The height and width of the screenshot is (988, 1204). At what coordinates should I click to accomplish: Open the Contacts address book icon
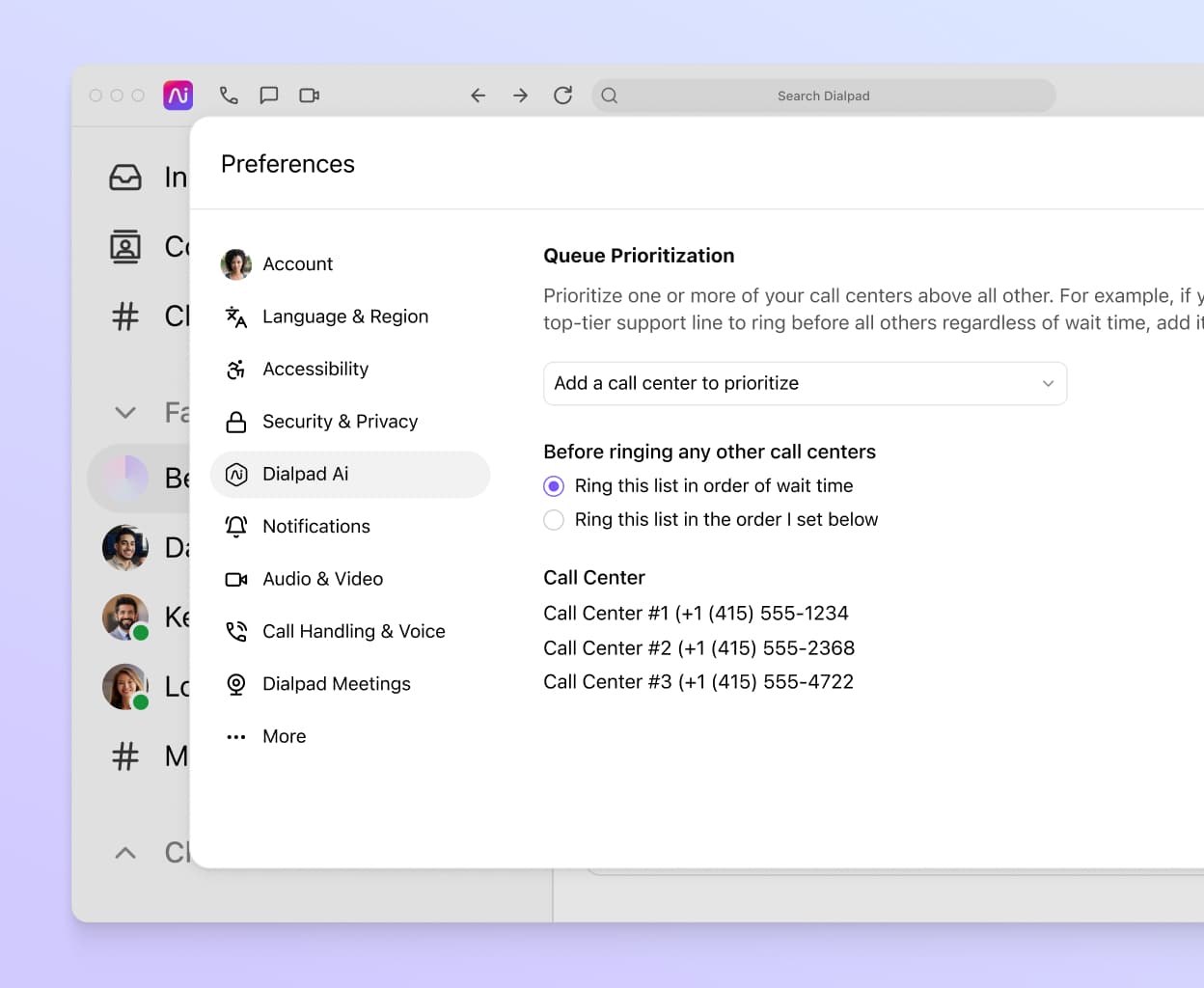(x=125, y=246)
